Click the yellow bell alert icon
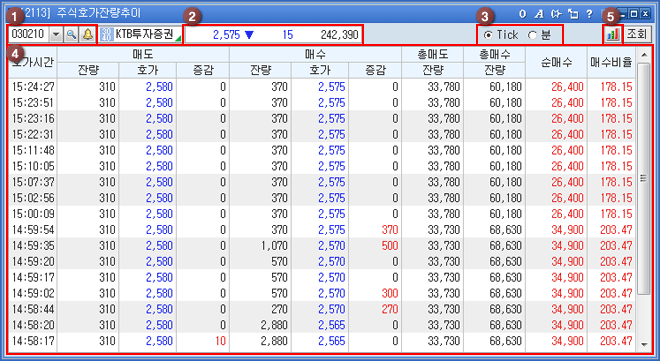Viewport: 660px width, 361px height. tap(87, 35)
